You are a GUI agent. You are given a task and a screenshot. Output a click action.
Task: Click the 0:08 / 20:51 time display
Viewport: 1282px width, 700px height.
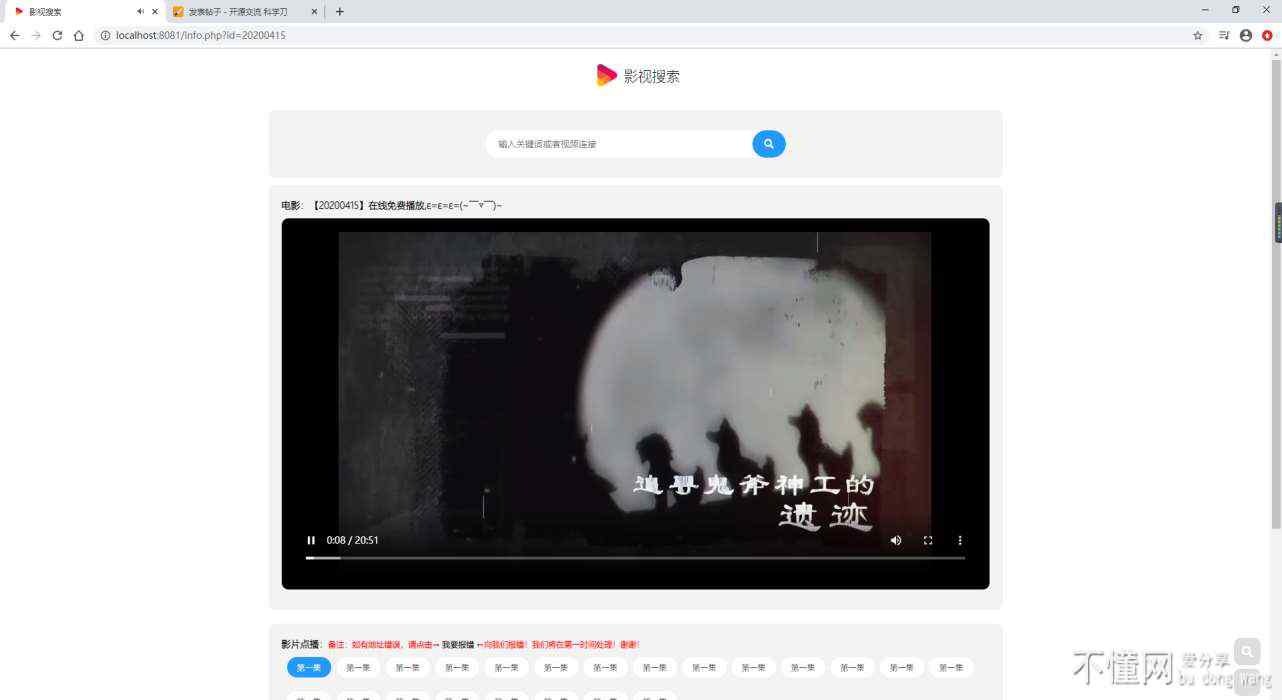[352, 540]
